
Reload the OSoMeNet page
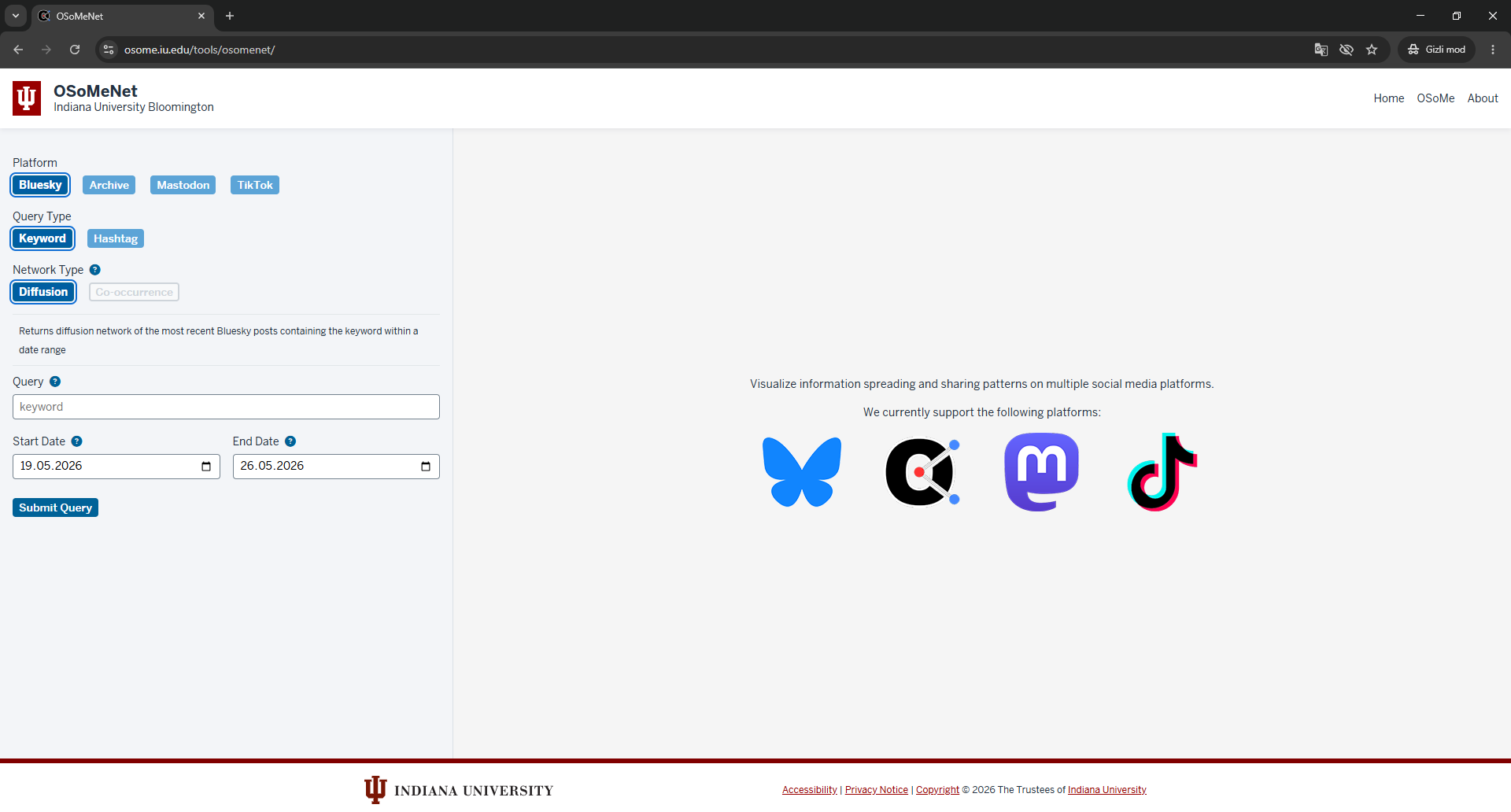pyautogui.click(x=75, y=50)
